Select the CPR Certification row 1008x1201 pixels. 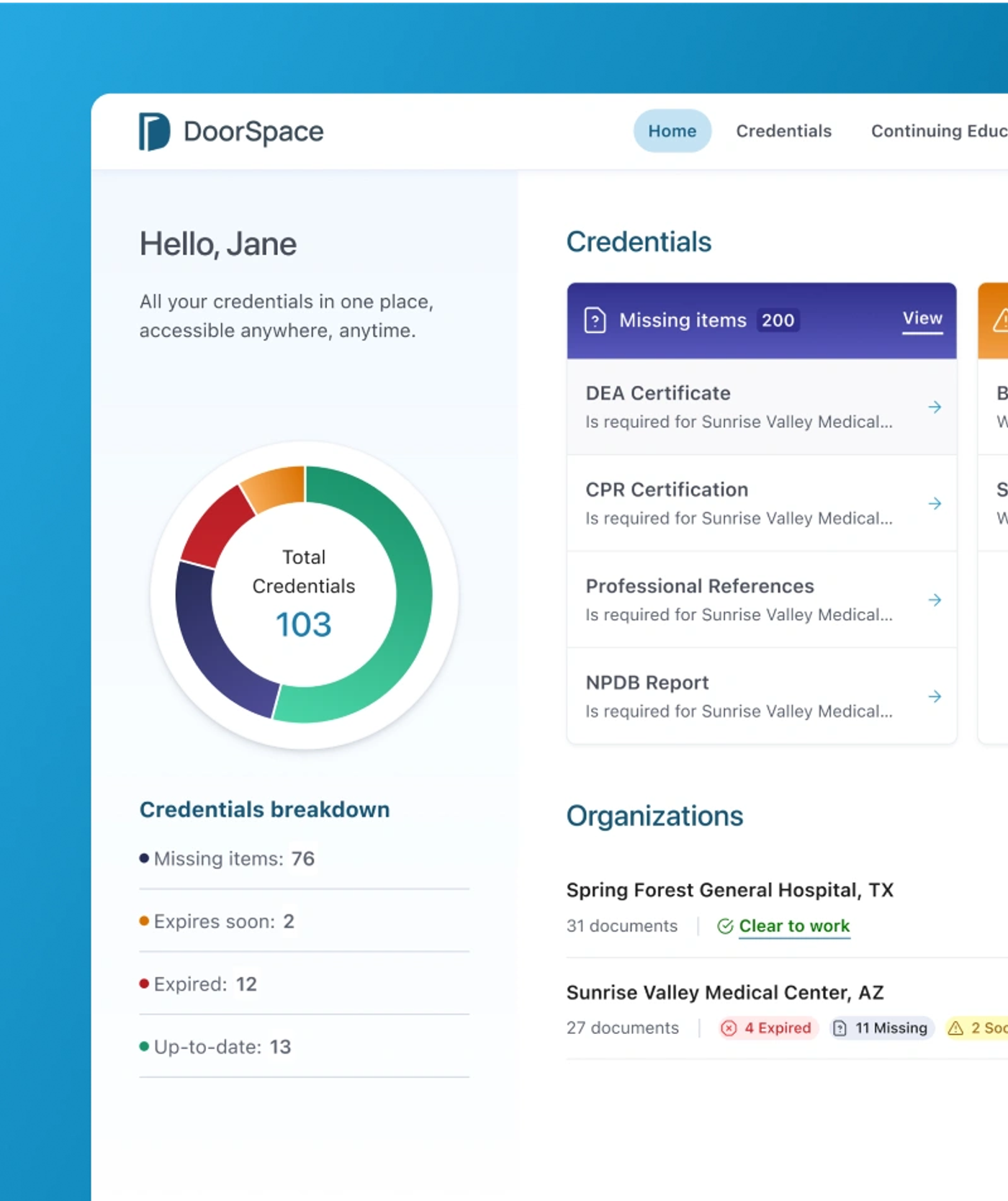[762, 503]
